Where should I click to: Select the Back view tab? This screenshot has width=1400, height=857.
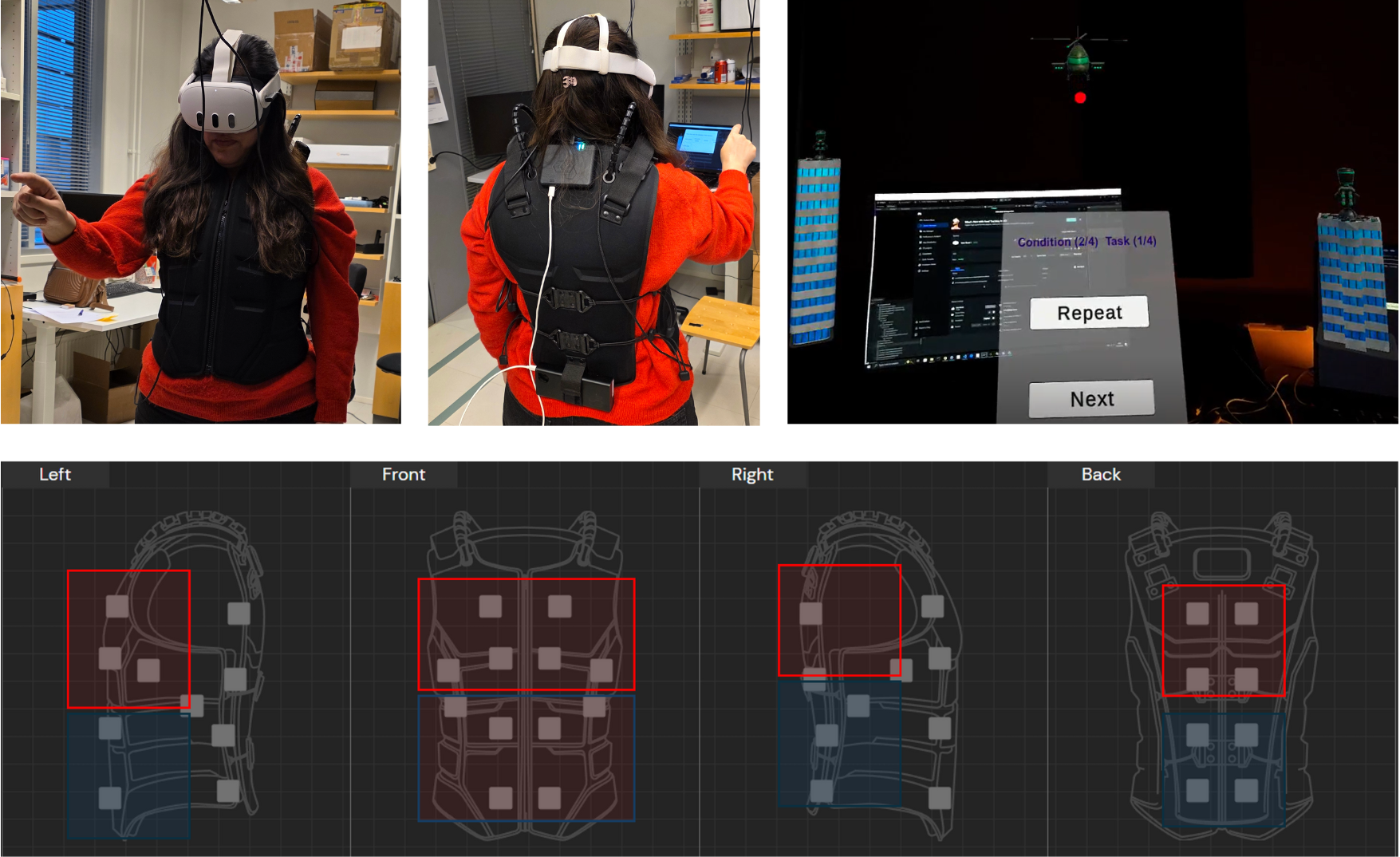1101,474
